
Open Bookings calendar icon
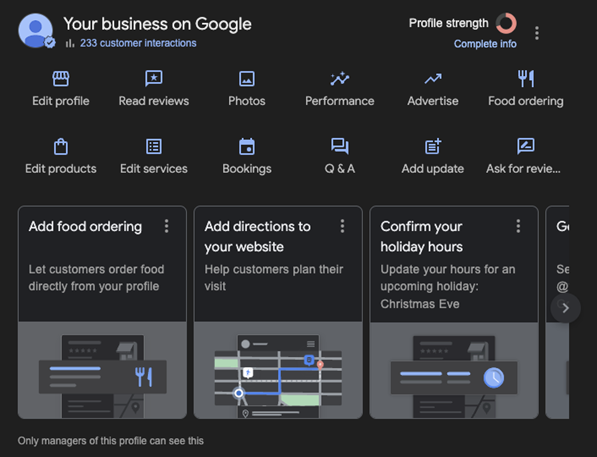pyautogui.click(x=247, y=147)
